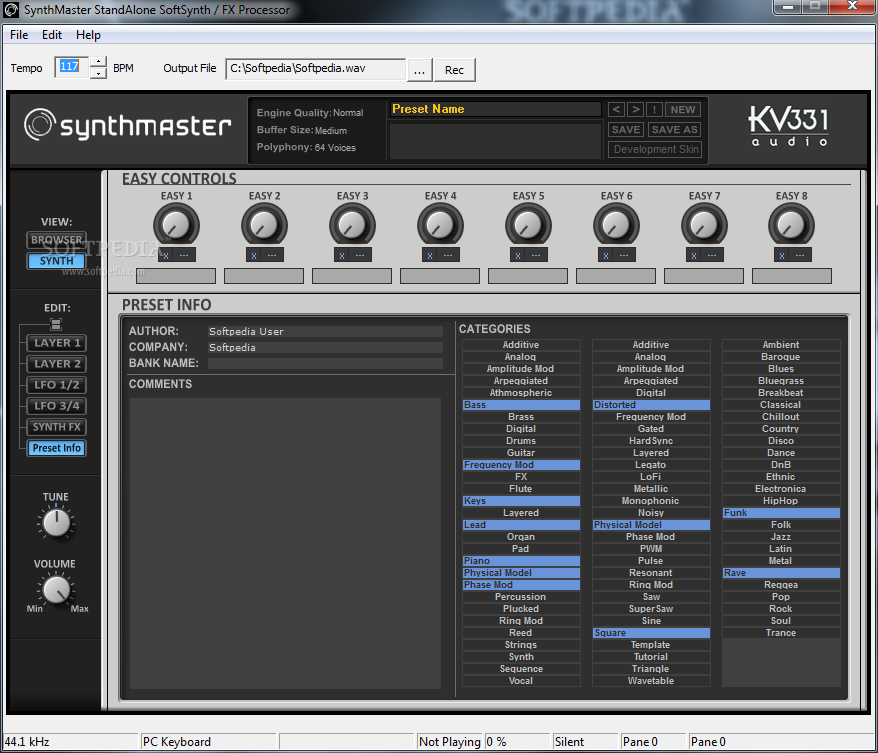This screenshot has height=753, width=878.
Task: Switch view to SYNTH
Action: [x=57, y=261]
